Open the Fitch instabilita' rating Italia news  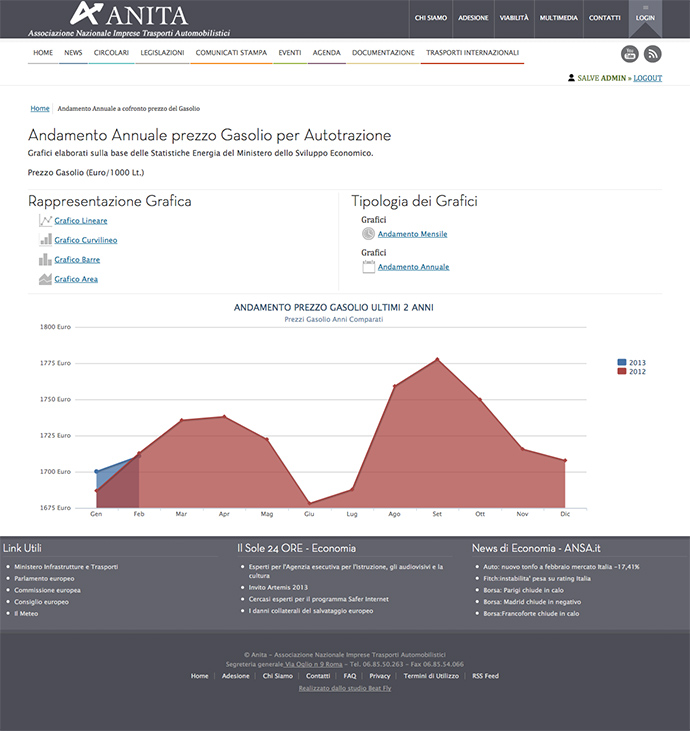coord(537,579)
